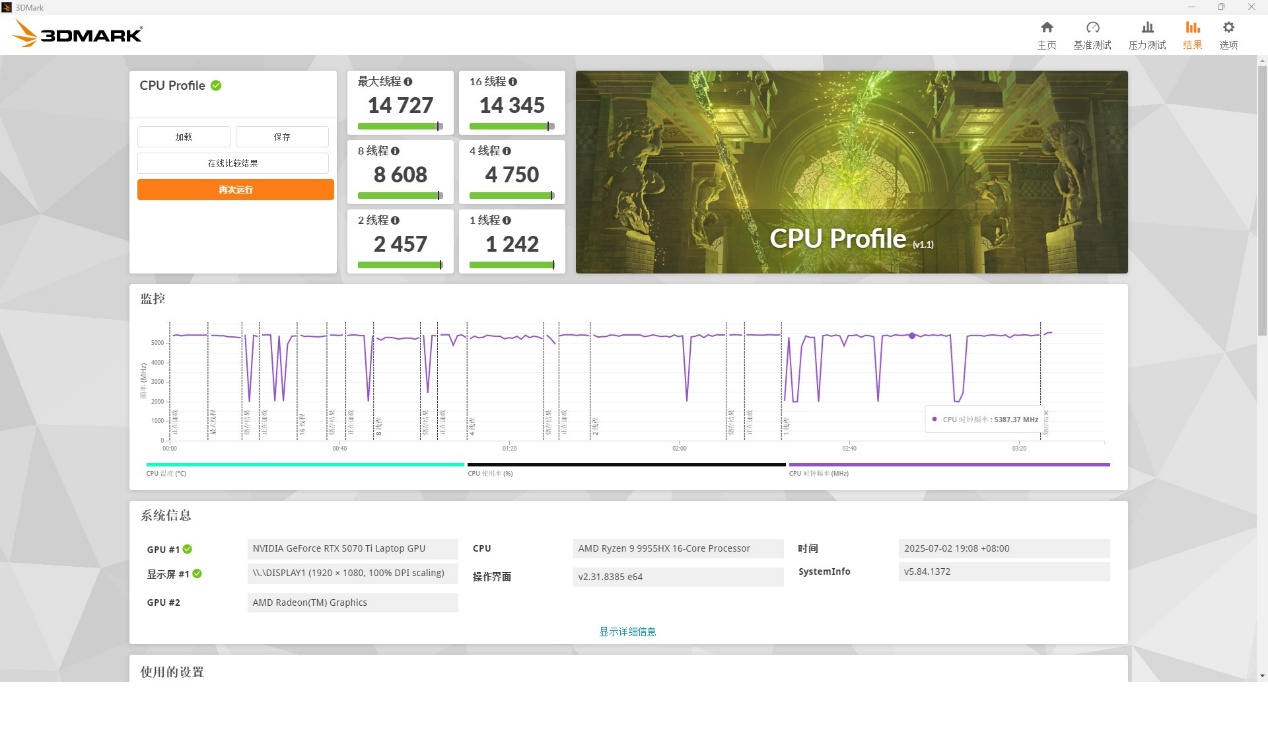Screen dimensions: 1268x732
Task: Toggle the CPU 时钟频率 (MHz) chart legend
Action: pos(949,468)
